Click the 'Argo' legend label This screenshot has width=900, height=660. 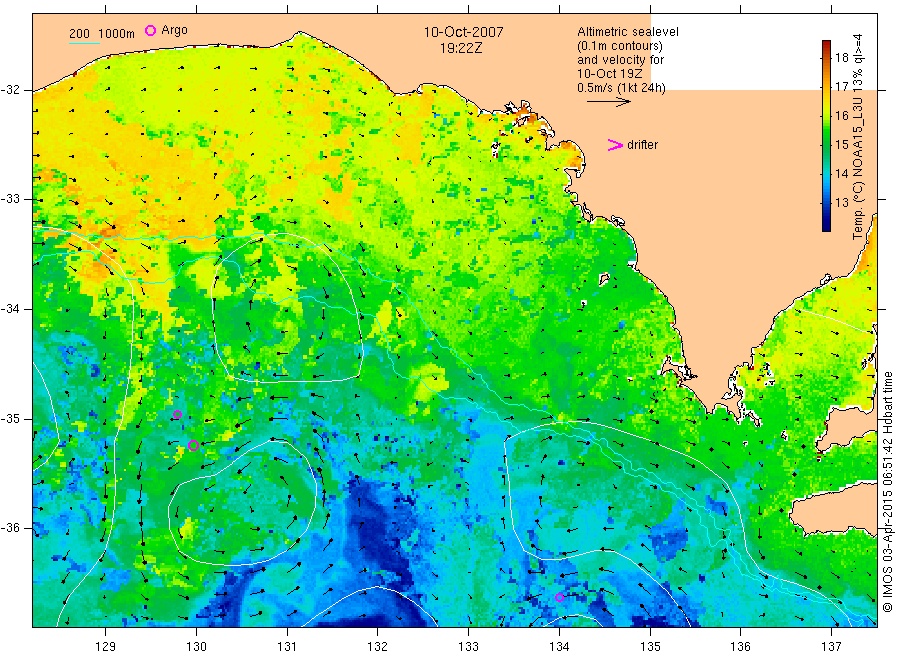(174, 30)
